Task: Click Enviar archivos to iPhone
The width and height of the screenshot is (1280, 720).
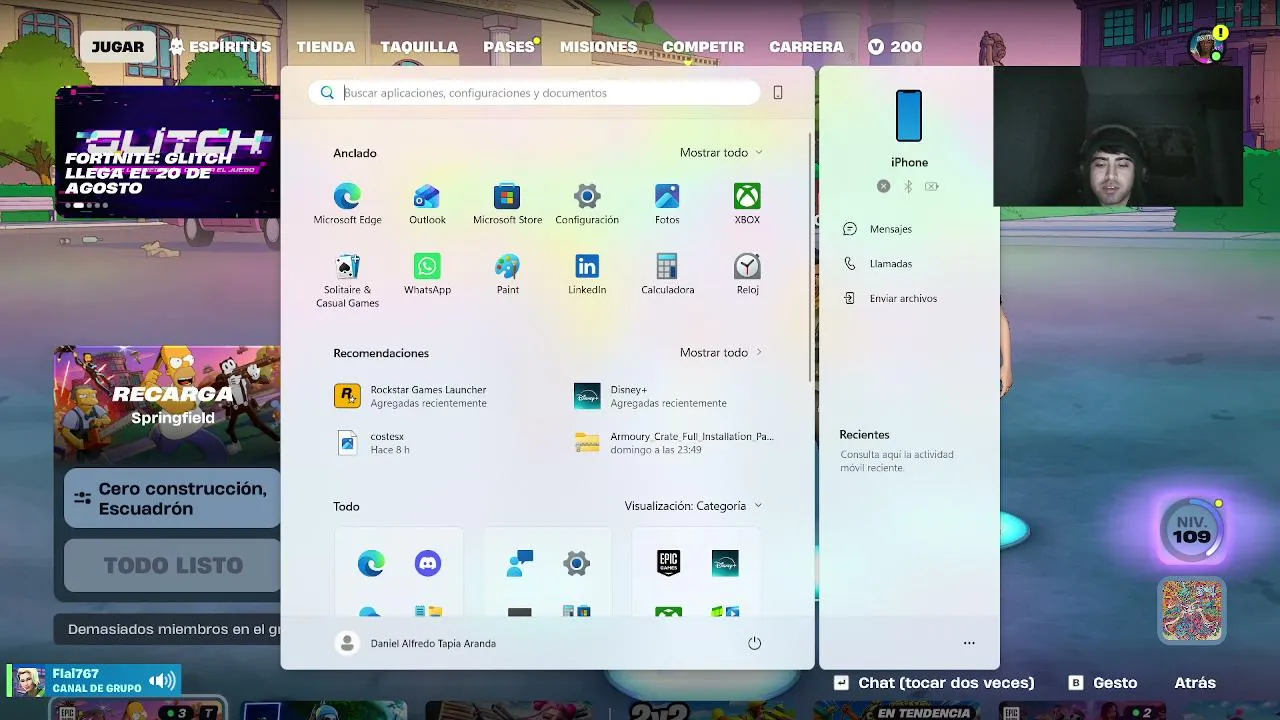Action: [x=890, y=298]
